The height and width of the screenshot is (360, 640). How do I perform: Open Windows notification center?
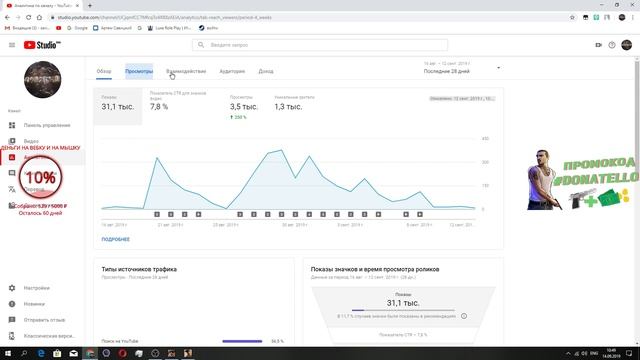[x=629, y=353]
